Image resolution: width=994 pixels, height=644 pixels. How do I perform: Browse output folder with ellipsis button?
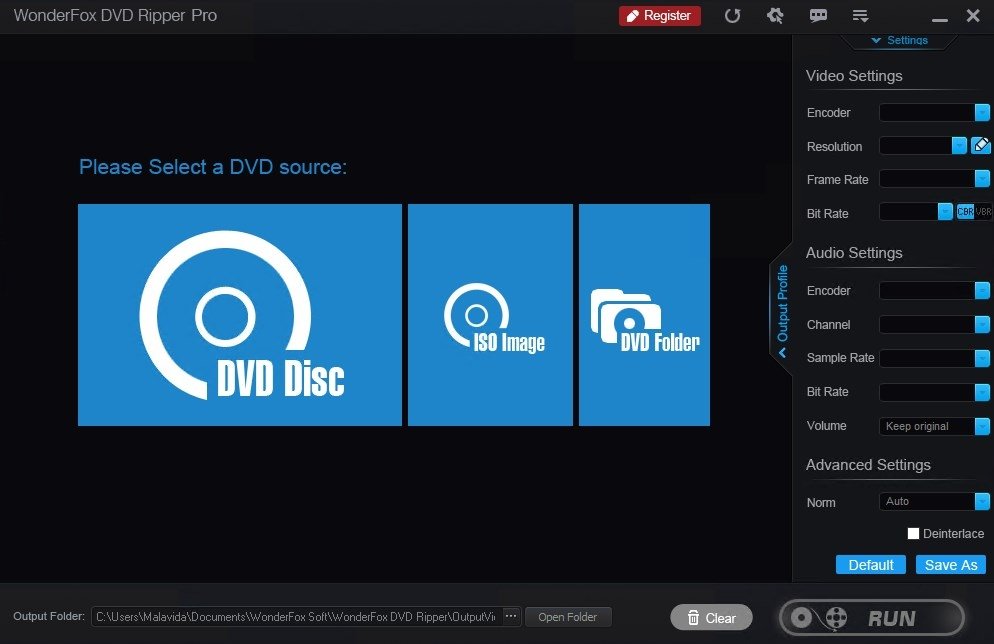pos(511,616)
